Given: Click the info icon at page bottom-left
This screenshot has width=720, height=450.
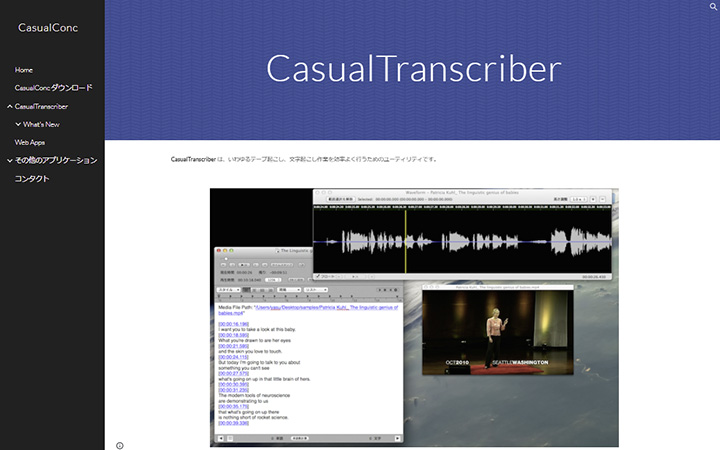Looking at the screenshot, I should pos(119,445).
